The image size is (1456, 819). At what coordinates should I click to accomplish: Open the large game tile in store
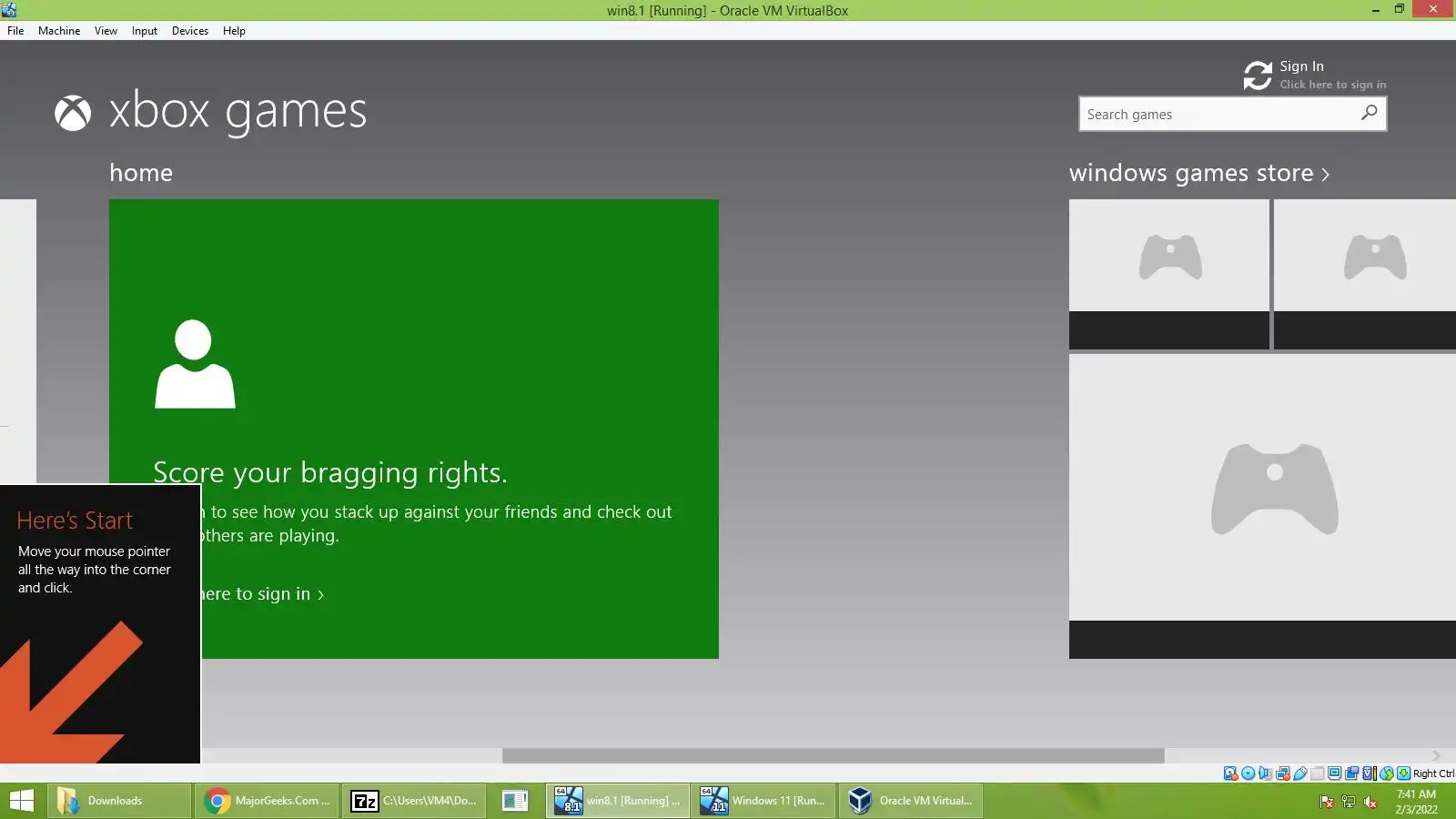coord(1262,506)
